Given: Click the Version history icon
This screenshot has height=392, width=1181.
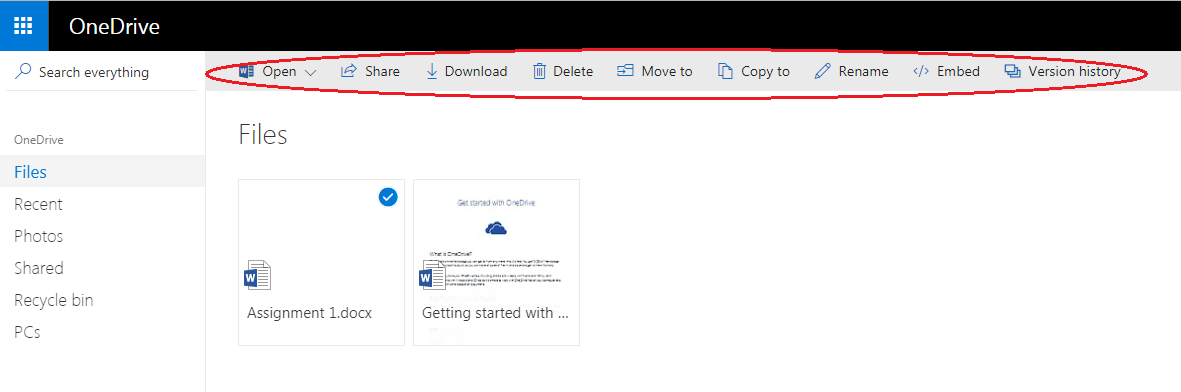Looking at the screenshot, I should [x=1012, y=72].
